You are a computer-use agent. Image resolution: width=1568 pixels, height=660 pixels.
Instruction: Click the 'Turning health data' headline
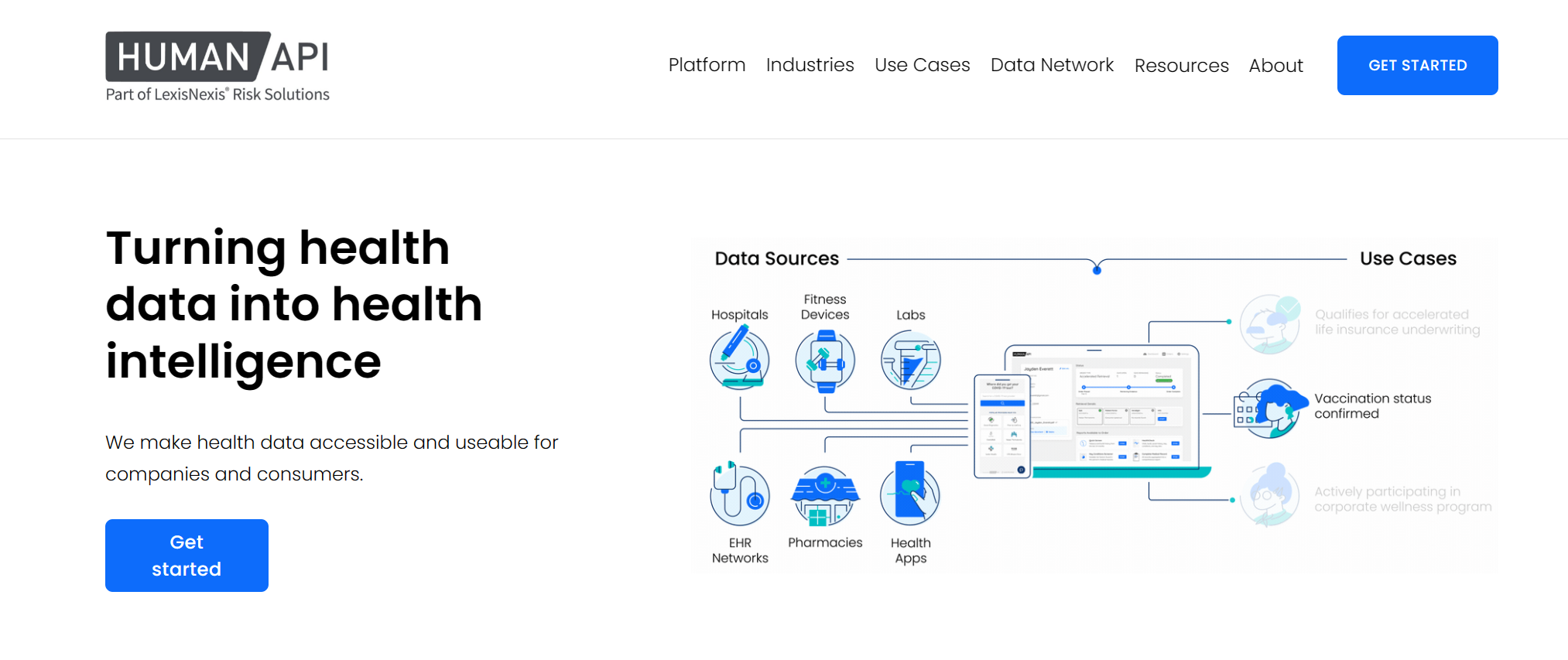tap(294, 304)
